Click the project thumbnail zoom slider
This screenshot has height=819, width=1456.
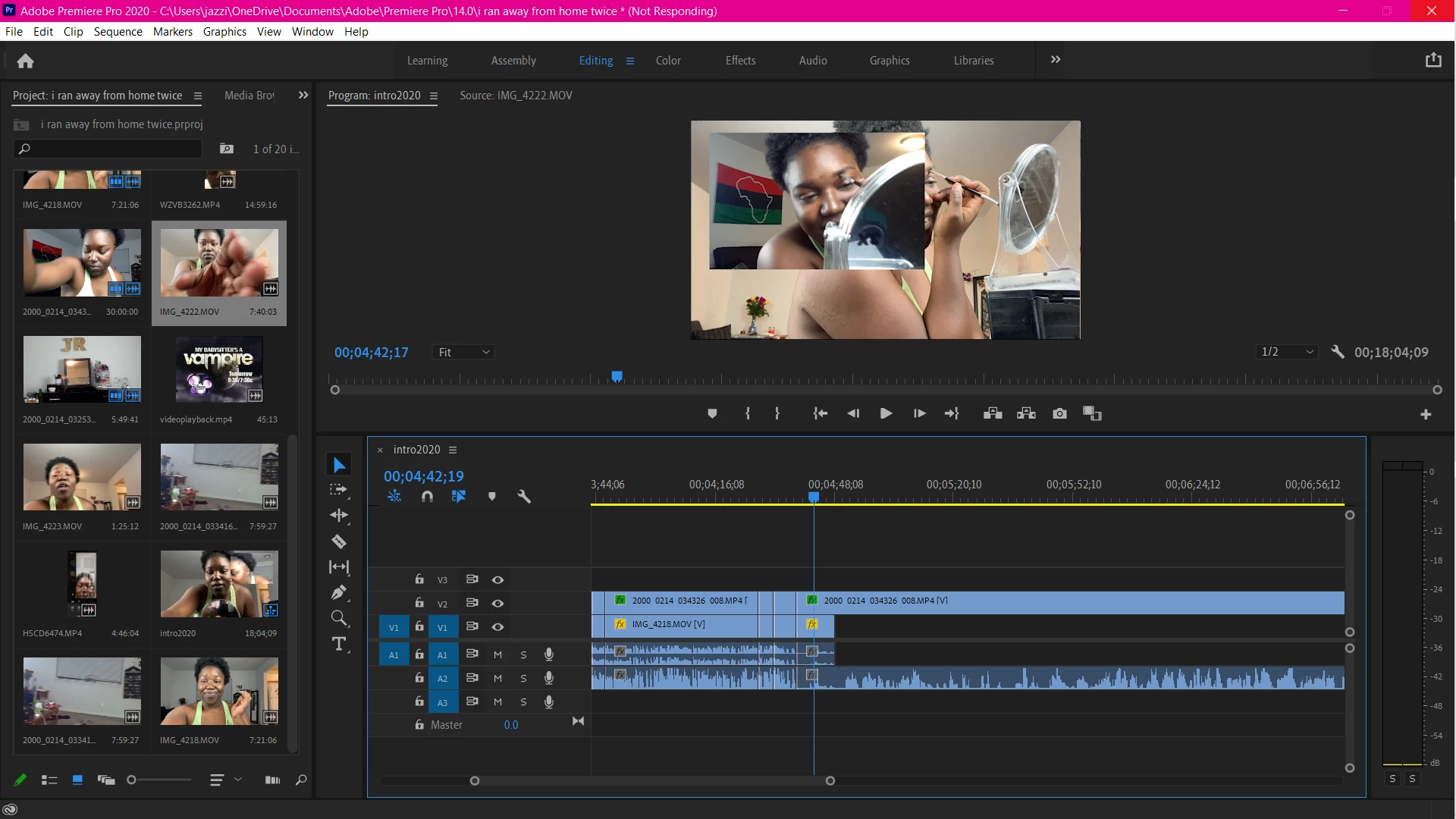133,780
